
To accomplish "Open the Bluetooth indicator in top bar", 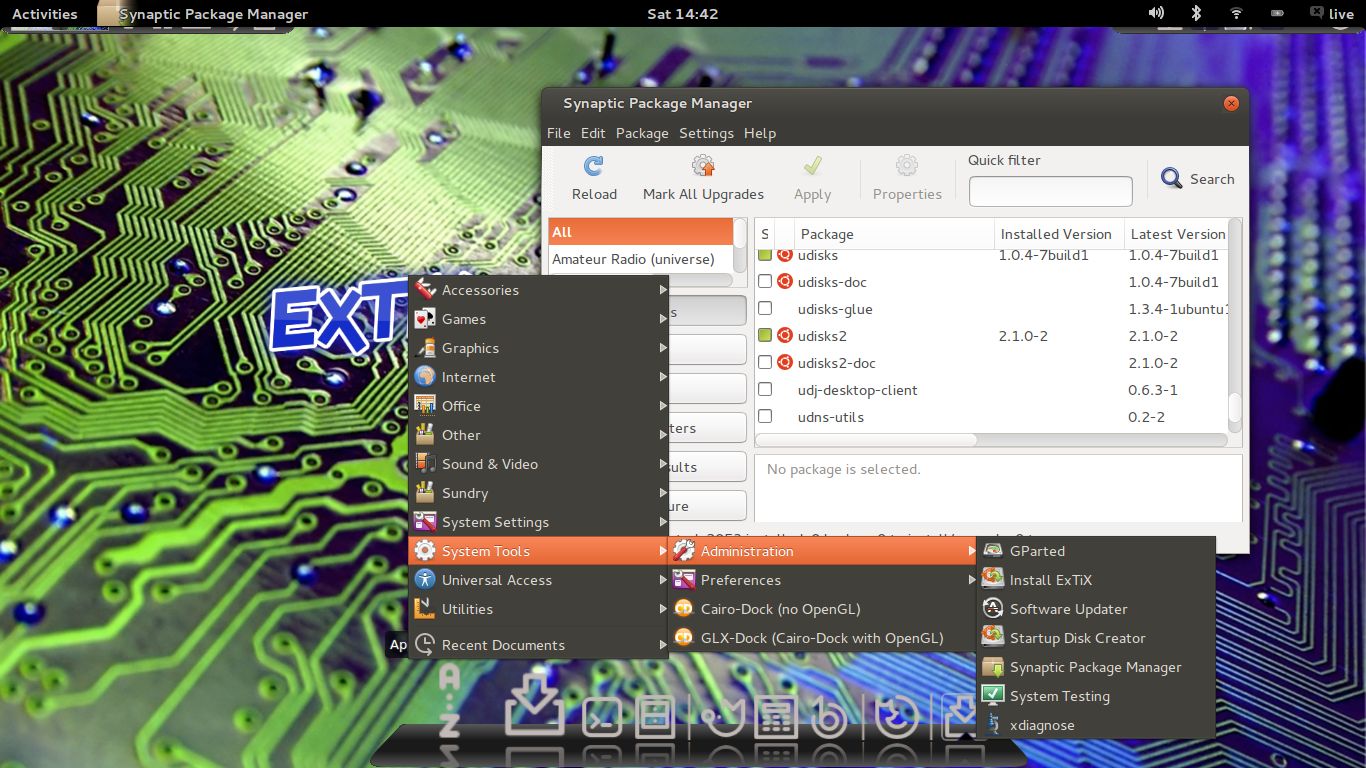I will [1196, 13].
